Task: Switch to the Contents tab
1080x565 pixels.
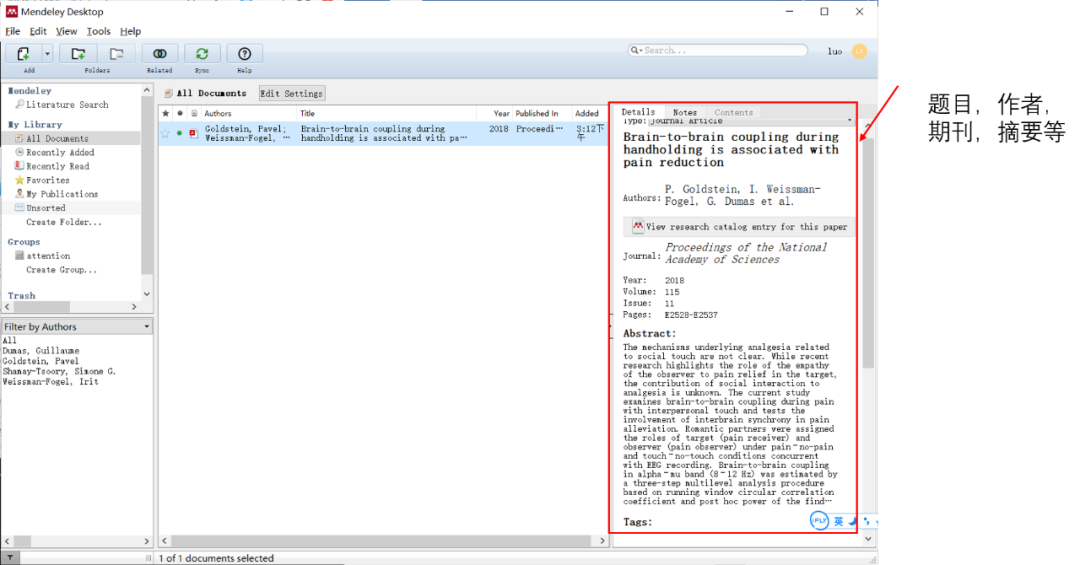Action: [x=734, y=112]
